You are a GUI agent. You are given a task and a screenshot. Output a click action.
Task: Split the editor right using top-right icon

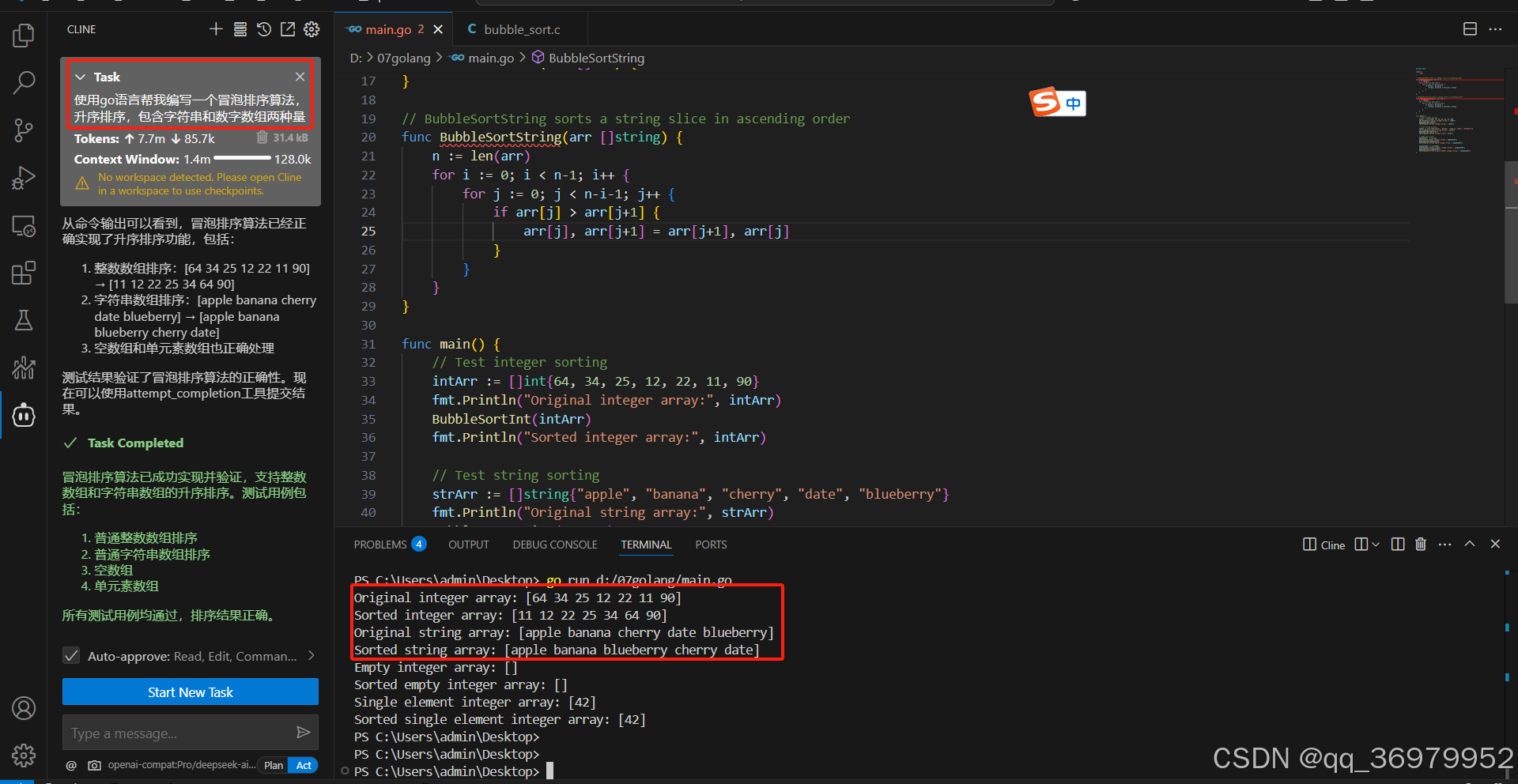coord(1470,29)
